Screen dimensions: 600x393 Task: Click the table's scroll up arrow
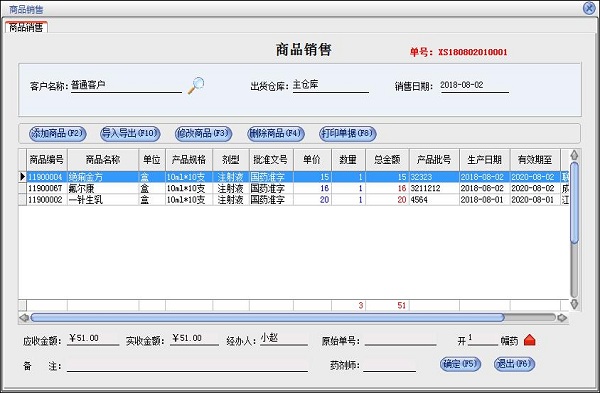[574, 155]
